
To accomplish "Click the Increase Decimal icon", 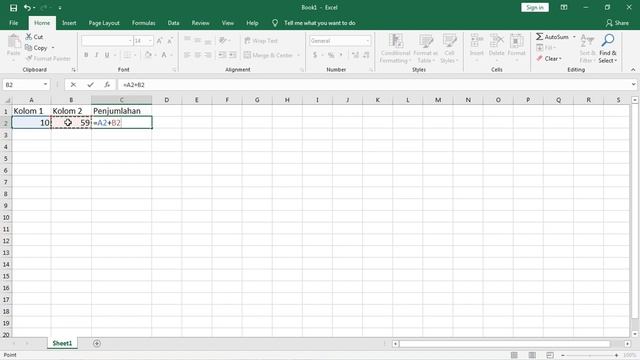I will click(356, 55).
